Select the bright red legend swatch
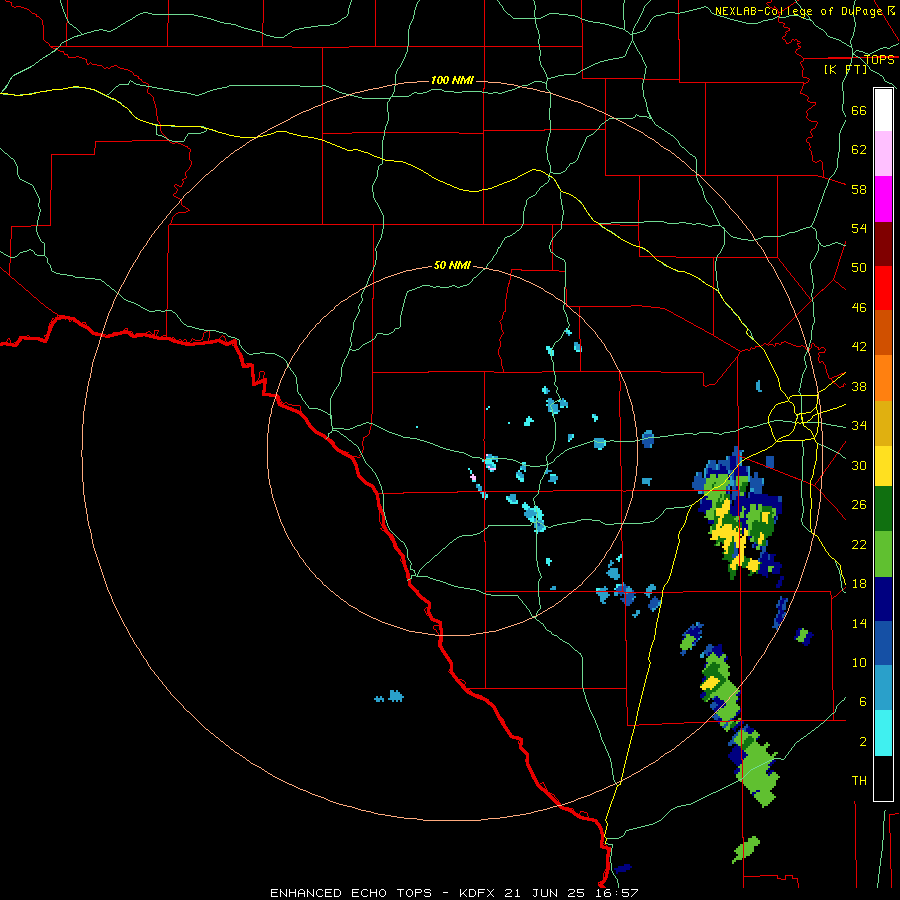 883,288
